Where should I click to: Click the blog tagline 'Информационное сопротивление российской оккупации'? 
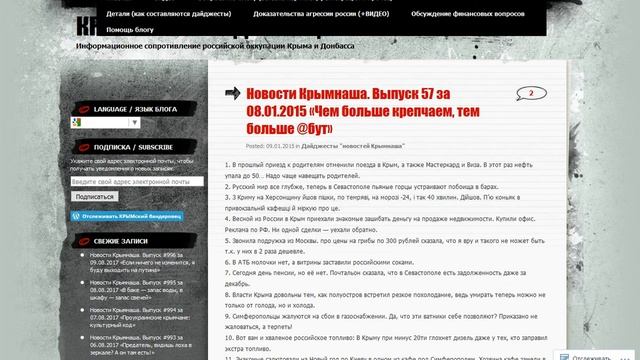215,46
